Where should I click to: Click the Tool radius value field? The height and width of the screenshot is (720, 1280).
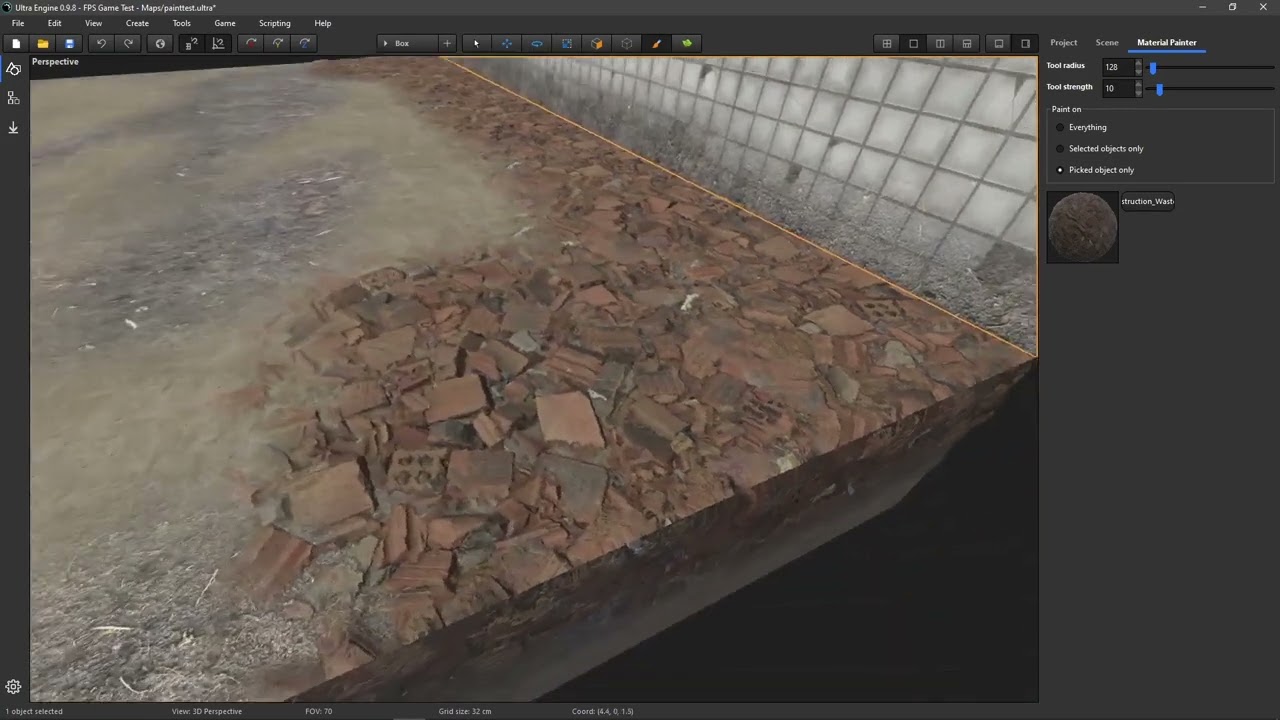1117,67
